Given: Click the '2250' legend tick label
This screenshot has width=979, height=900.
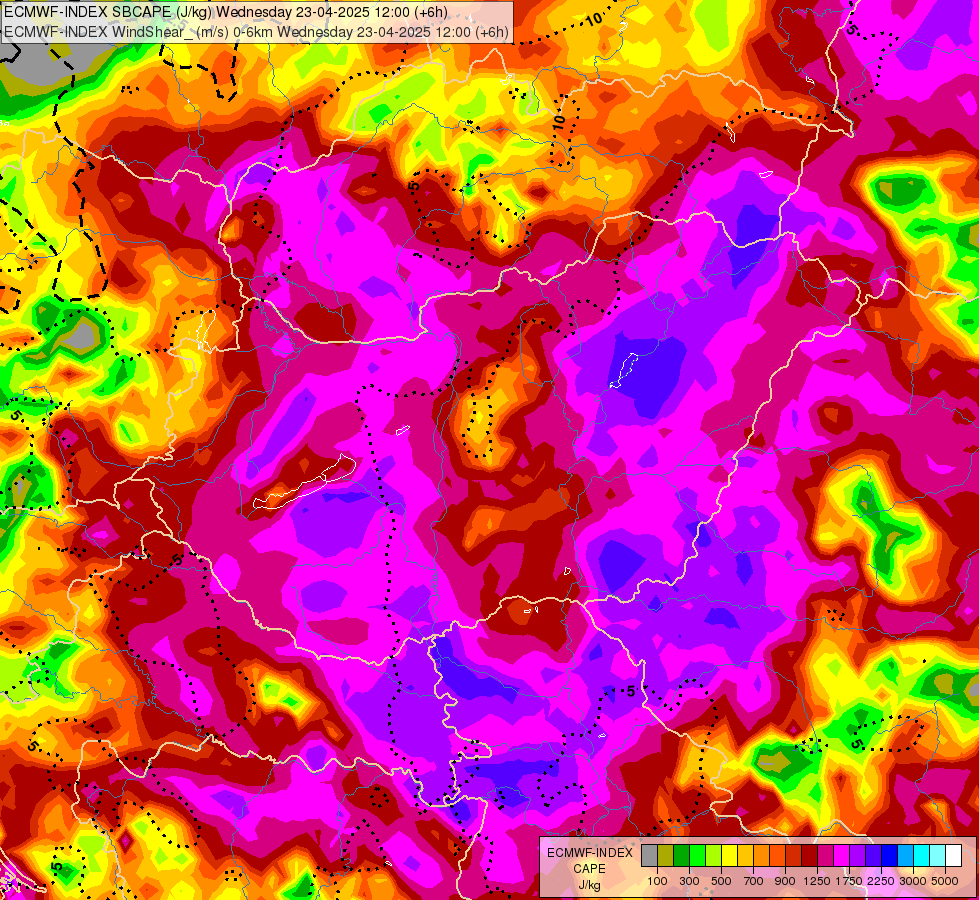Looking at the screenshot, I should click(x=881, y=881).
